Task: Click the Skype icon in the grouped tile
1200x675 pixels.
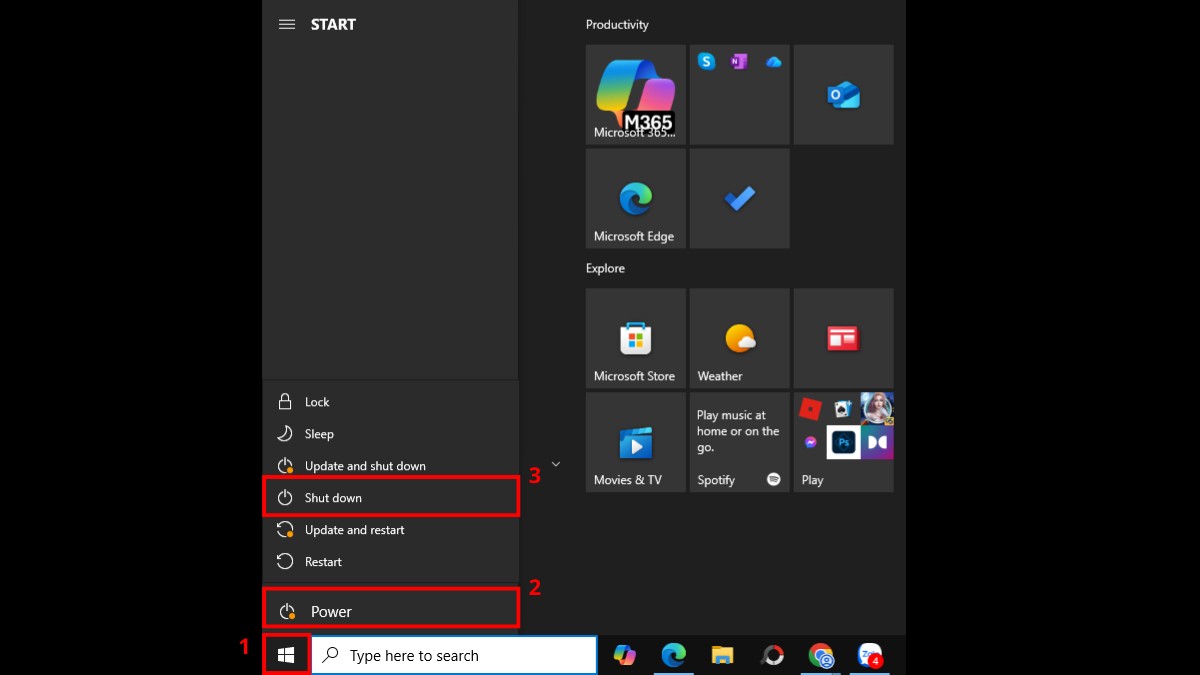Action: tap(706, 61)
